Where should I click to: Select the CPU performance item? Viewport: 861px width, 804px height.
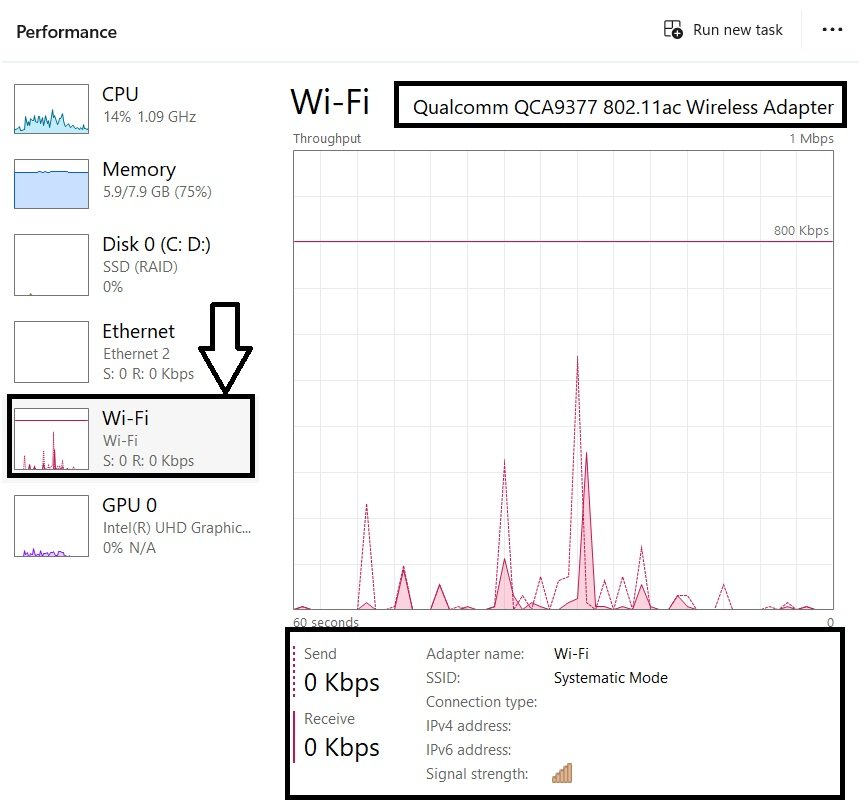(x=131, y=108)
